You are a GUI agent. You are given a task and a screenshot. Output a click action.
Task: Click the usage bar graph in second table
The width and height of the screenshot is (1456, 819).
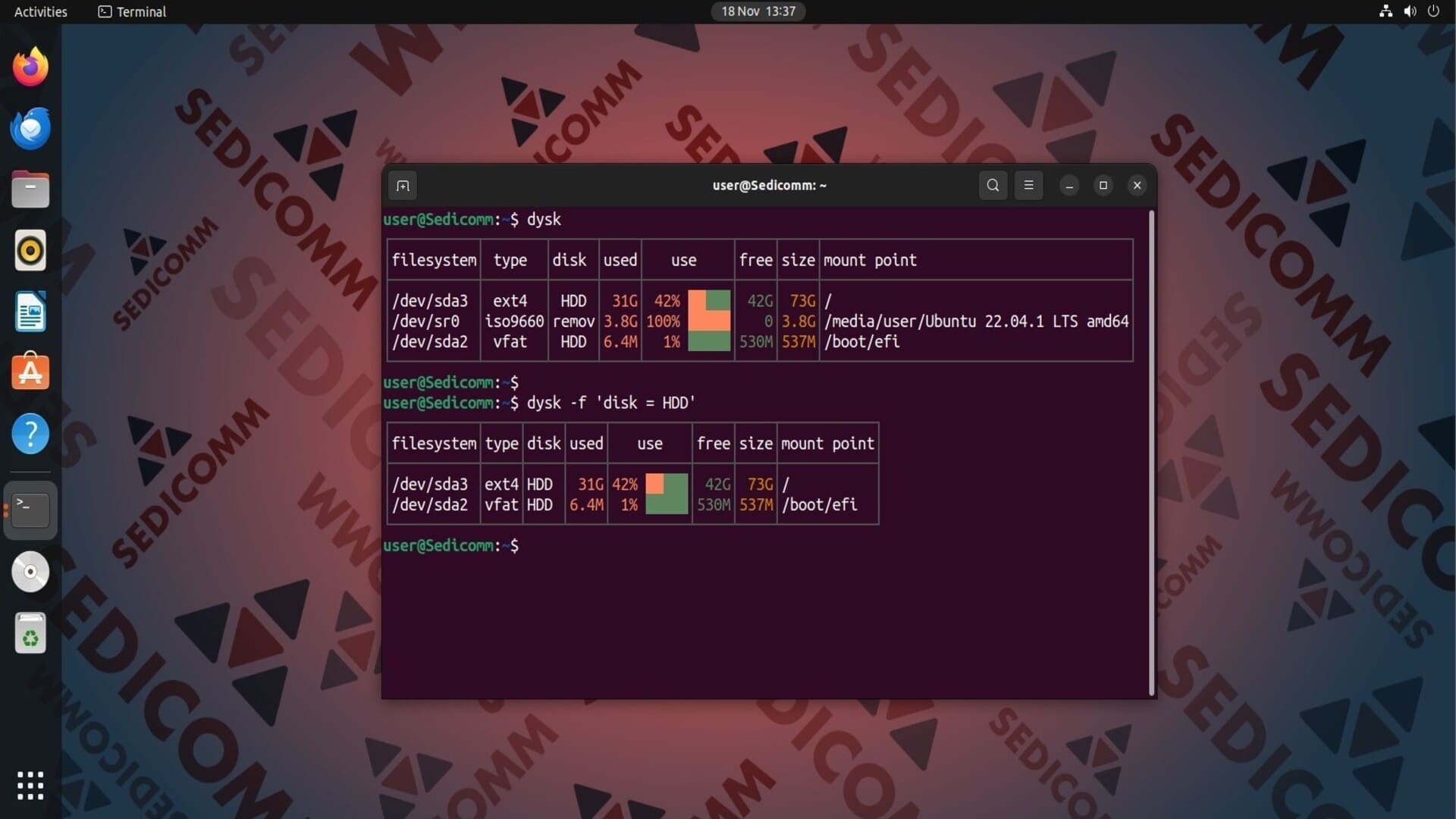tap(667, 494)
